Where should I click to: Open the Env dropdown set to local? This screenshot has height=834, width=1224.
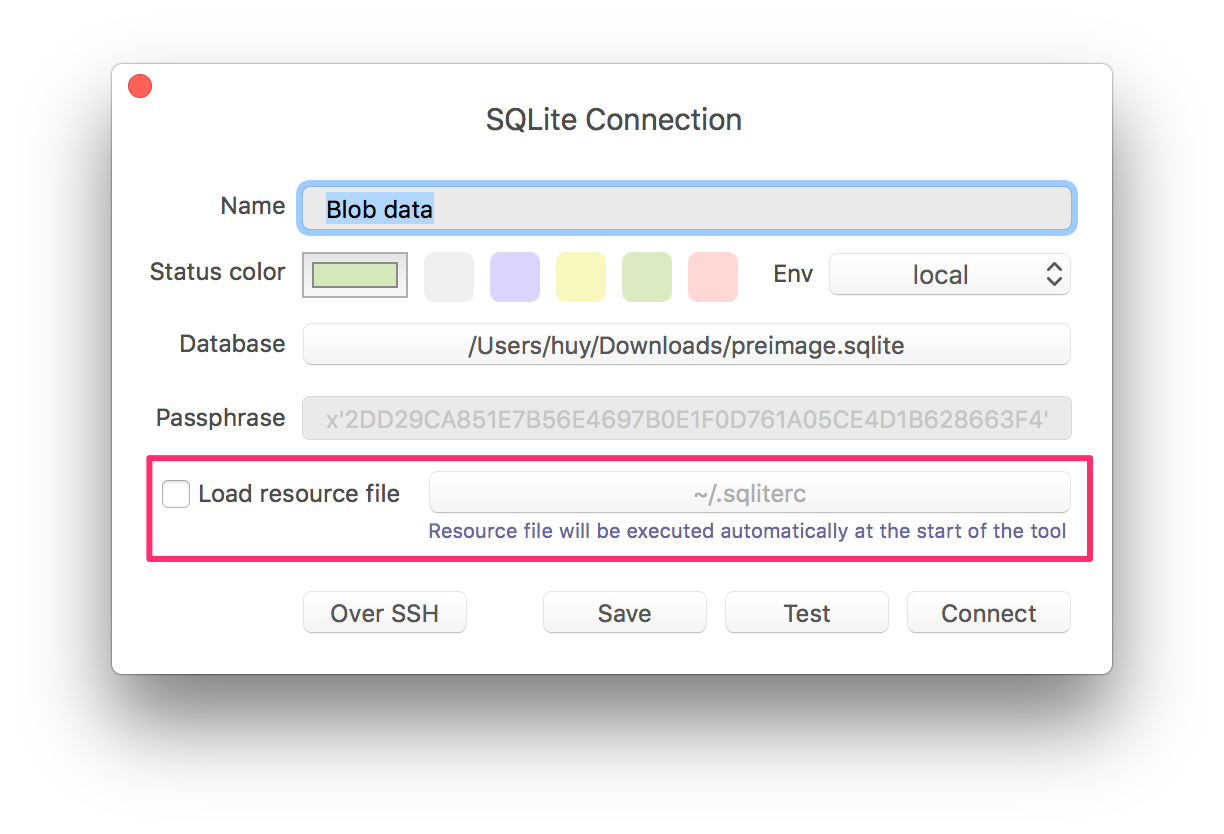click(950, 274)
